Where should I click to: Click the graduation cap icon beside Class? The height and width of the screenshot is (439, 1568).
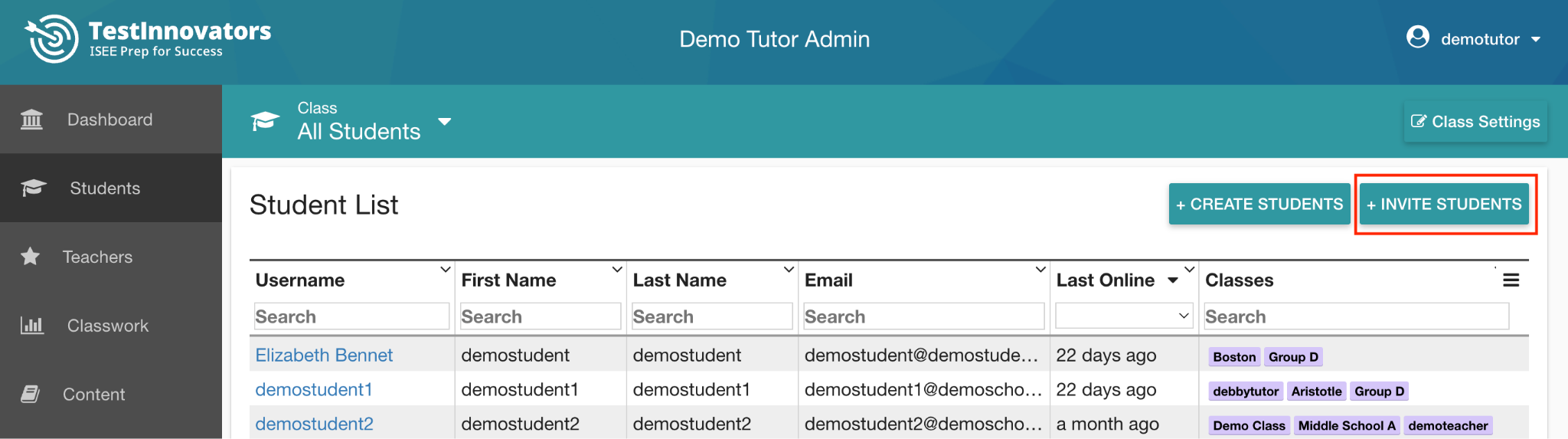coord(265,121)
